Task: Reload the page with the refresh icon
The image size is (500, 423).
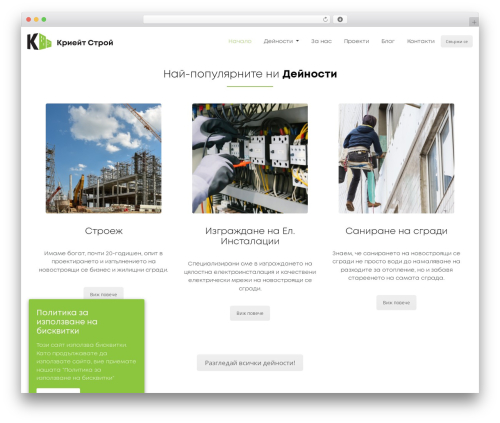Action: coord(325,20)
